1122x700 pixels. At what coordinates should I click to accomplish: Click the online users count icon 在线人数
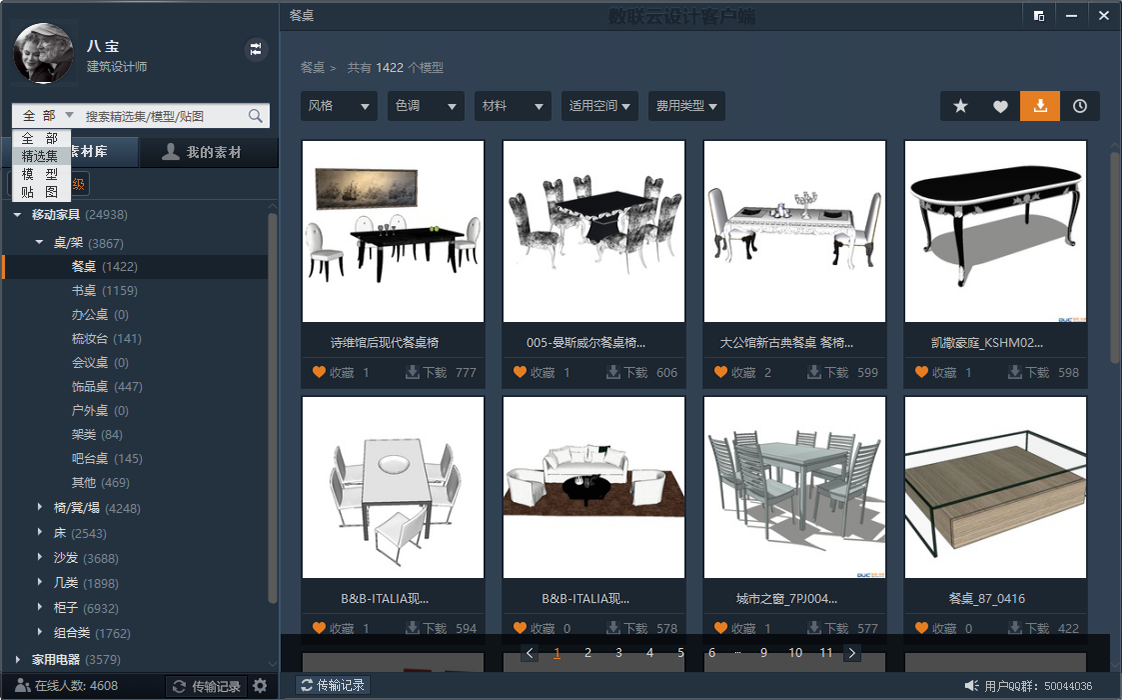click(23, 686)
